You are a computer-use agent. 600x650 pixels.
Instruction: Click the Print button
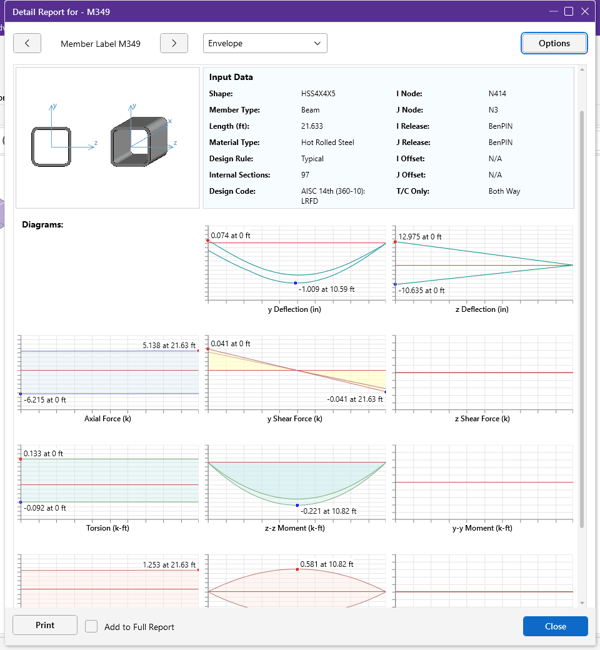pyautogui.click(x=45, y=625)
